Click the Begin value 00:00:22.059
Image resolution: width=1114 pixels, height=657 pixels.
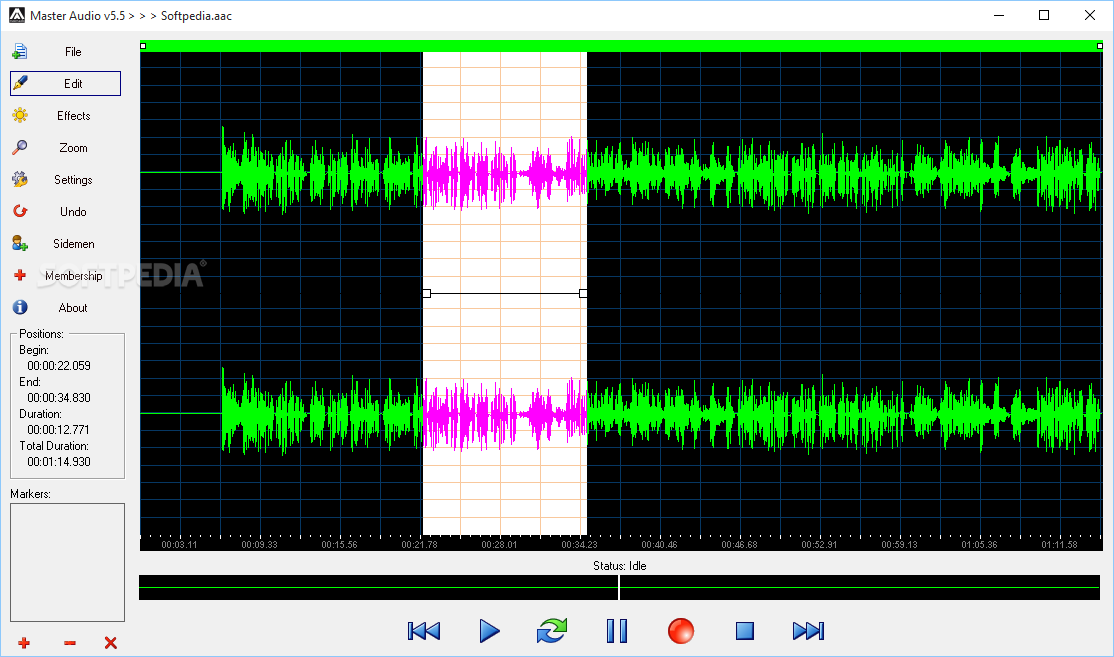[x=59, y=366]
